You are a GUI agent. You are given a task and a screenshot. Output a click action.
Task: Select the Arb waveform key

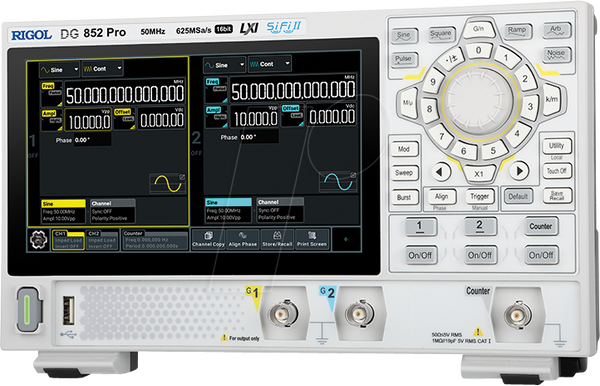(x=556, y=30)
